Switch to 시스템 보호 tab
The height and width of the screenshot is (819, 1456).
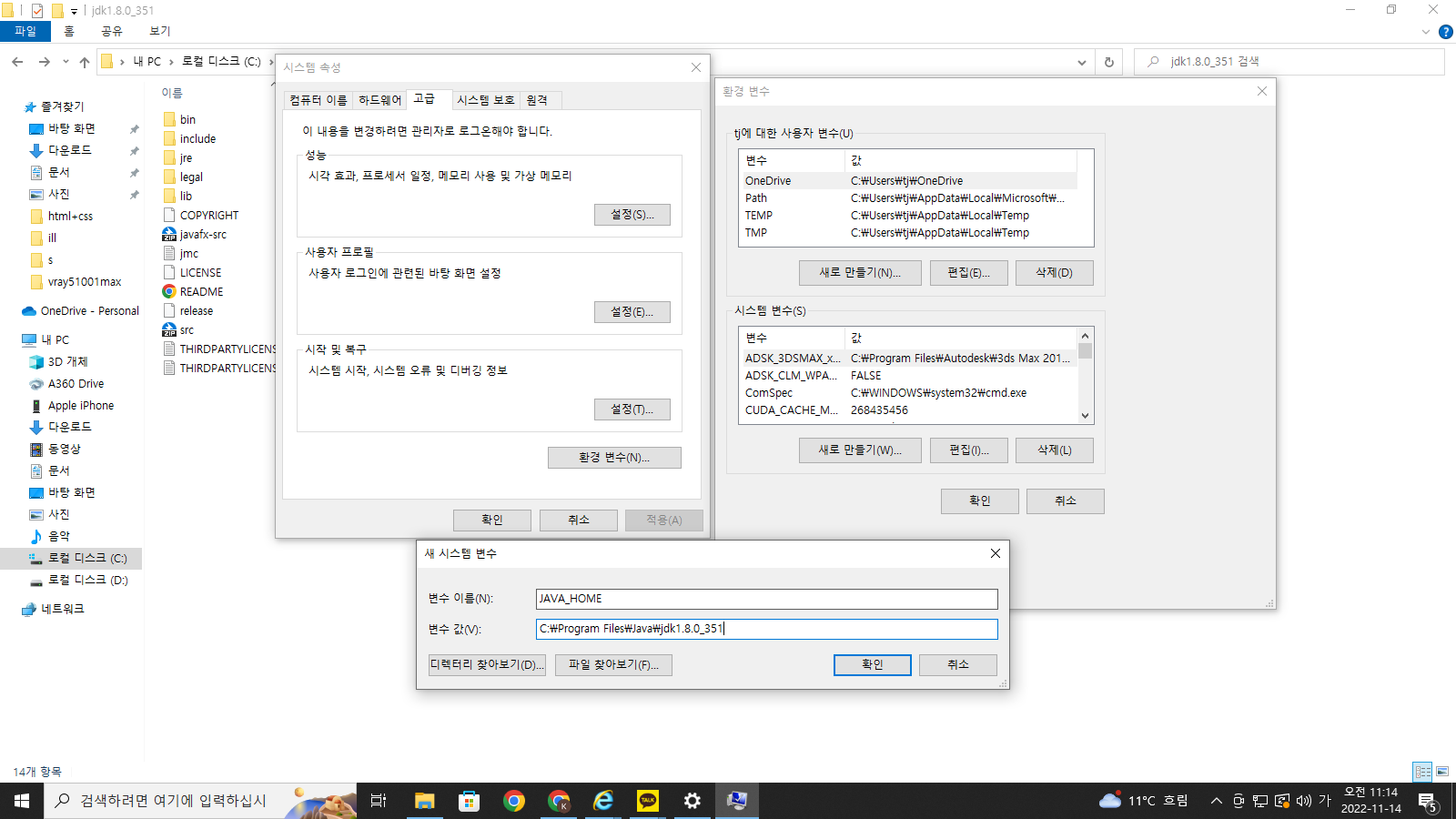click(486, 100)
